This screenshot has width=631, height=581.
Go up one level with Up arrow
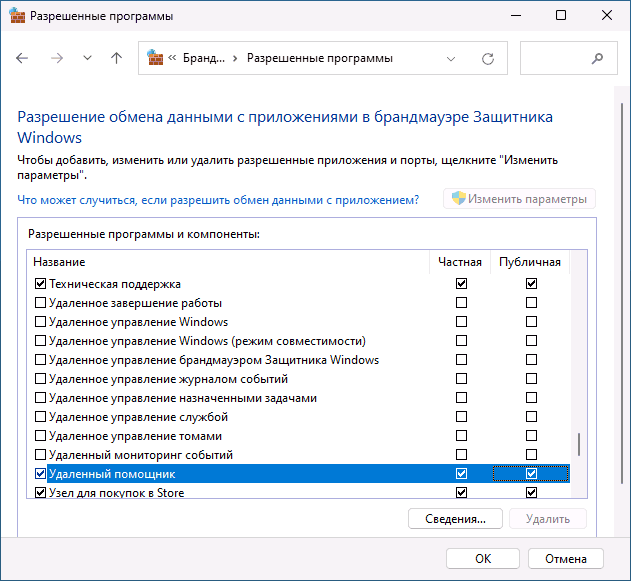click(116, 58)
